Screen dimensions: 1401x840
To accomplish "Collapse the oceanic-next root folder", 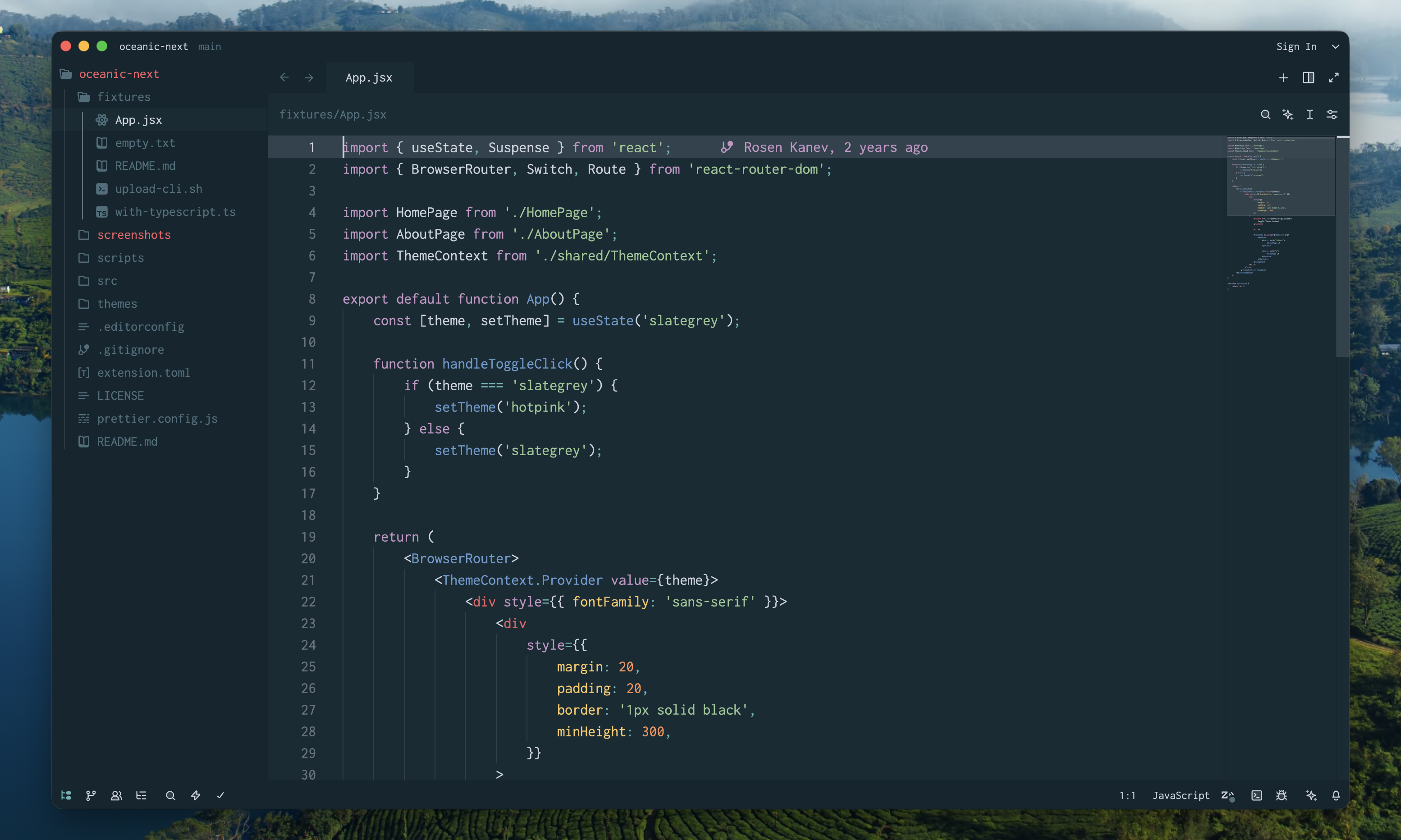I will click(160, 73).
